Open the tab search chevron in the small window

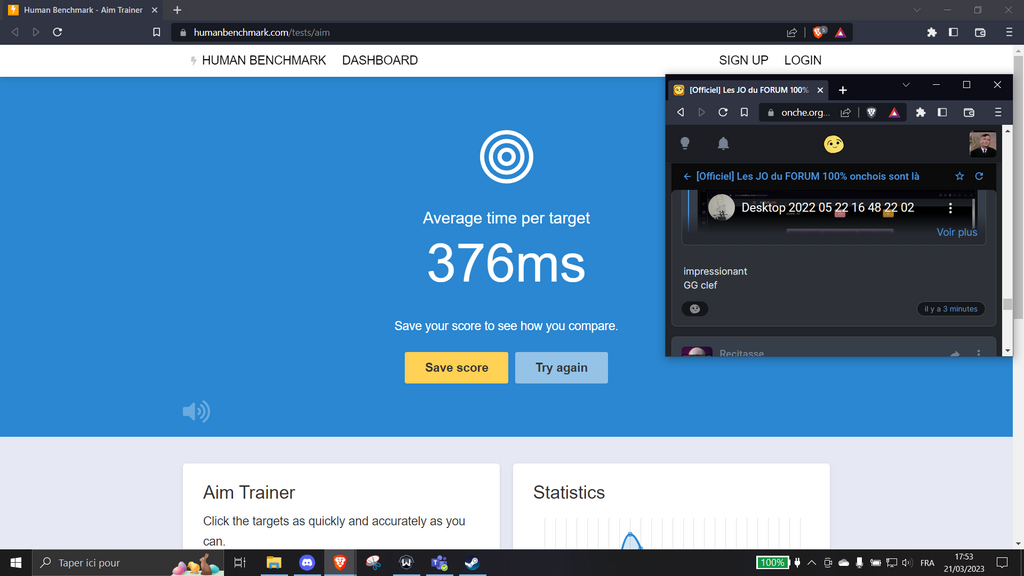pos(906,86)
